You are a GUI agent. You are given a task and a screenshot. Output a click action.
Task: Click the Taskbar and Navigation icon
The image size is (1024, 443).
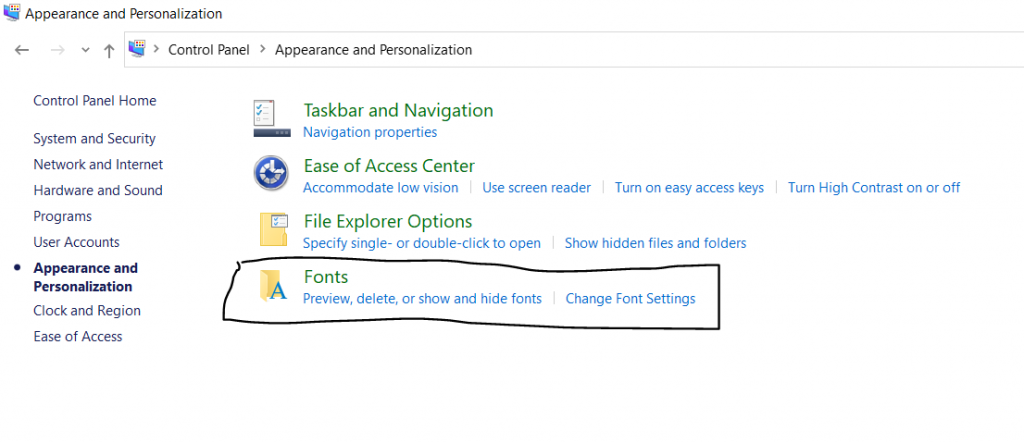[x=271, y=119]
